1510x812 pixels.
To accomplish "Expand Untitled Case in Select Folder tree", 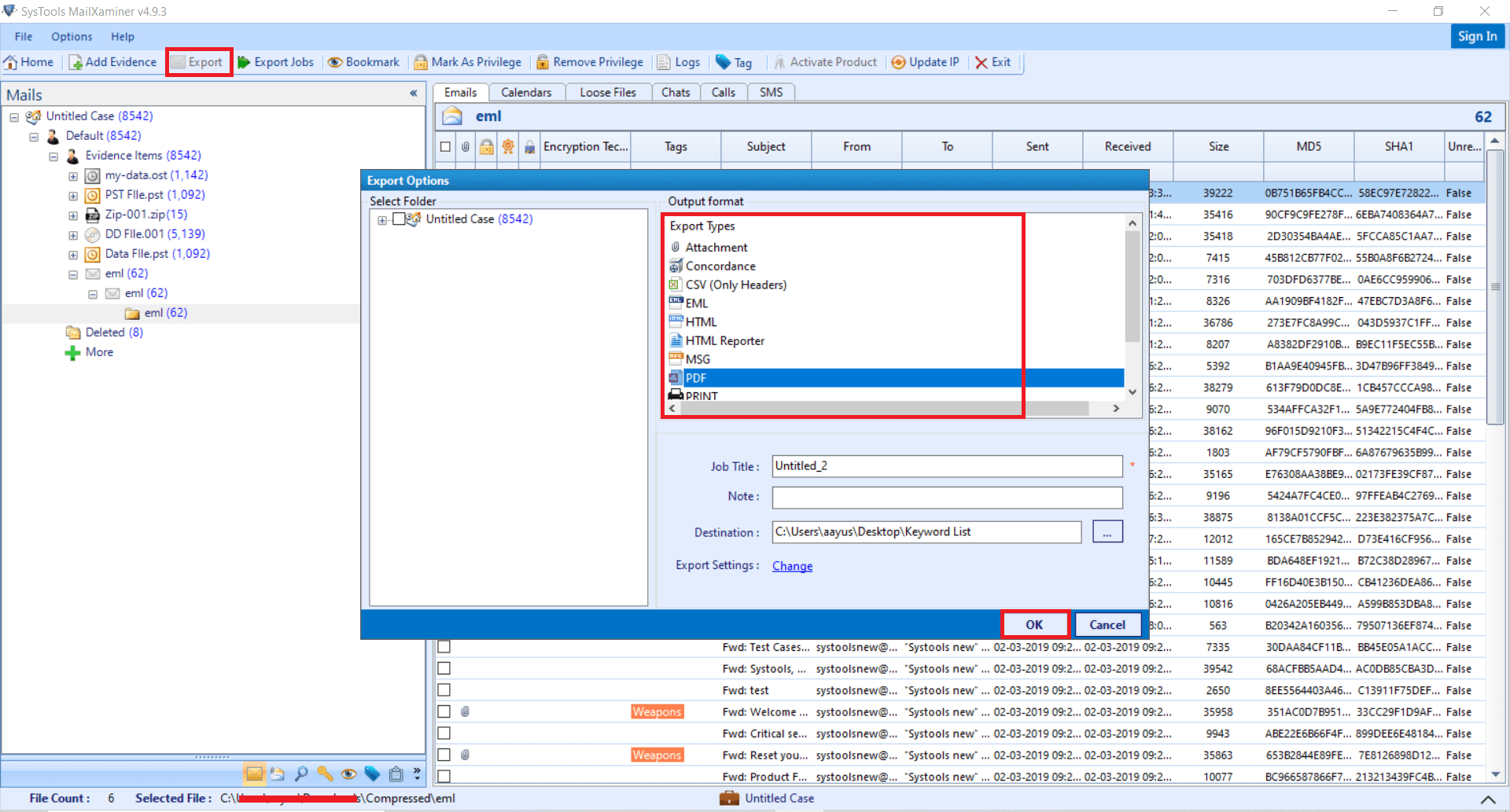I will (x=382, y=220).
